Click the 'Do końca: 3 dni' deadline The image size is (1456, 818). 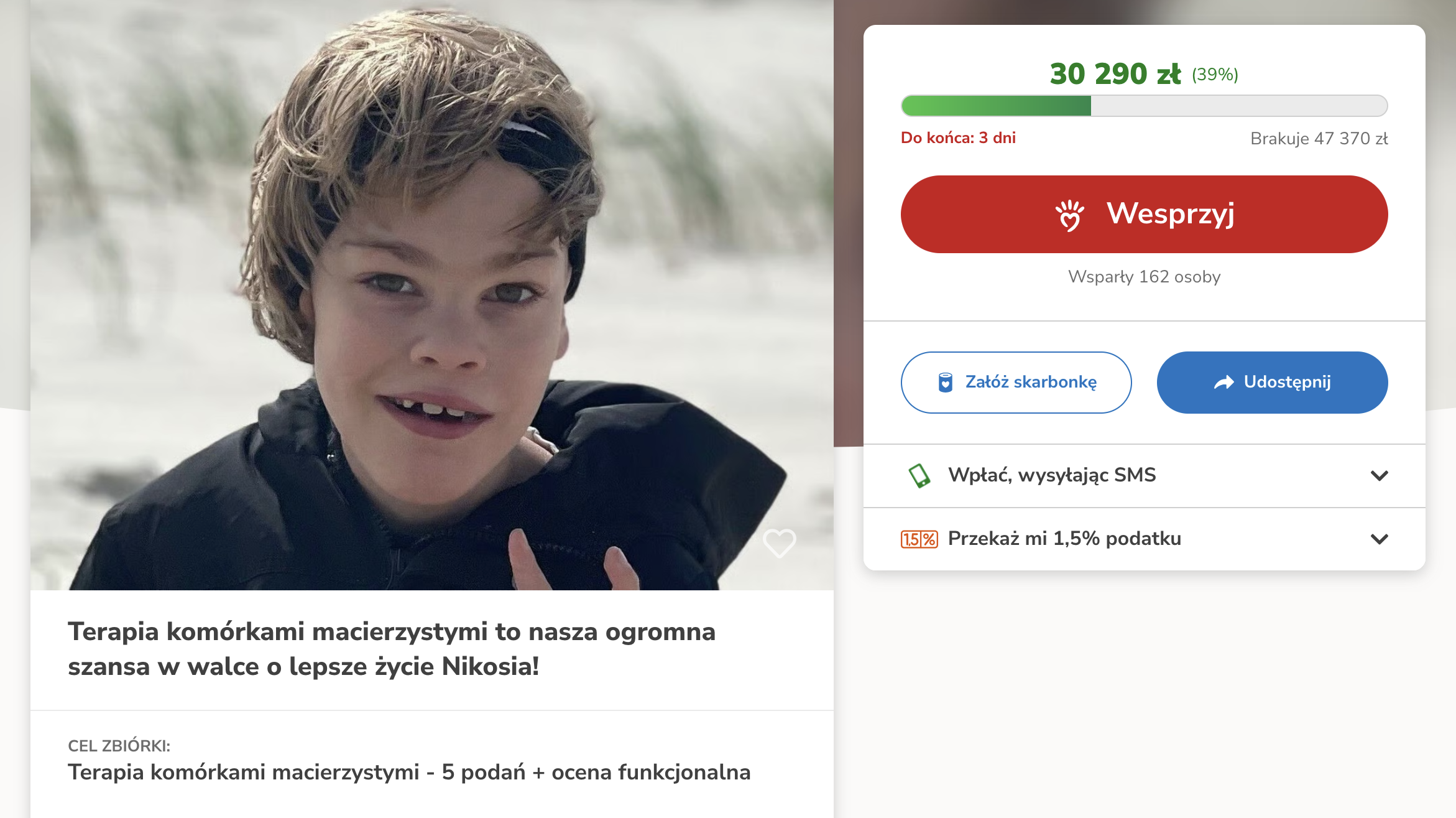(958, 137)
